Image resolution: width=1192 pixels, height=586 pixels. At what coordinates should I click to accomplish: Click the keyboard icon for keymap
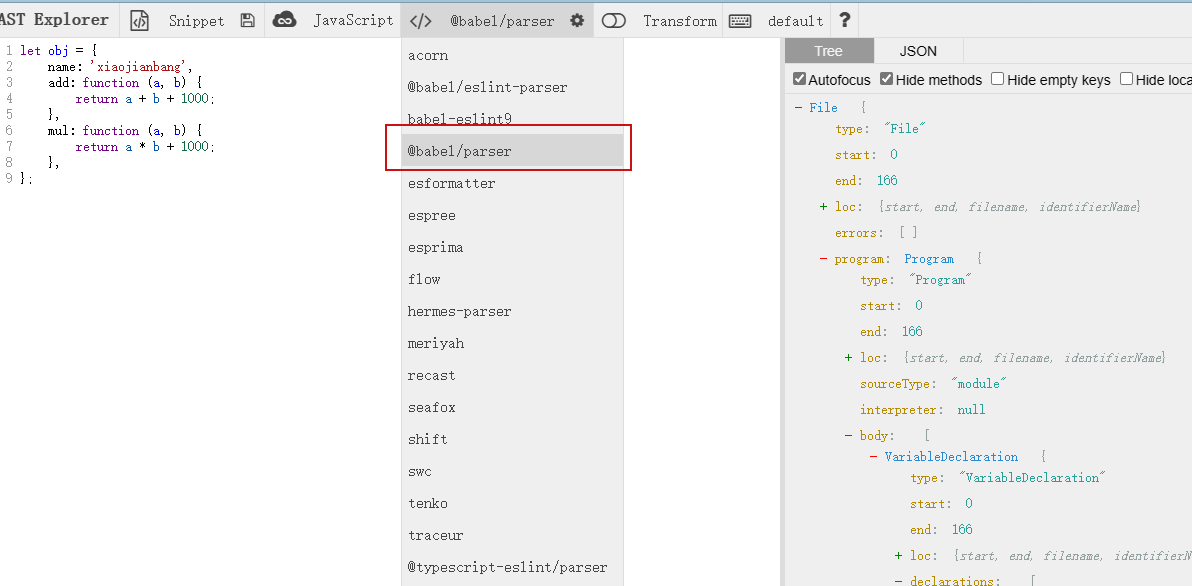pos(740,20)
